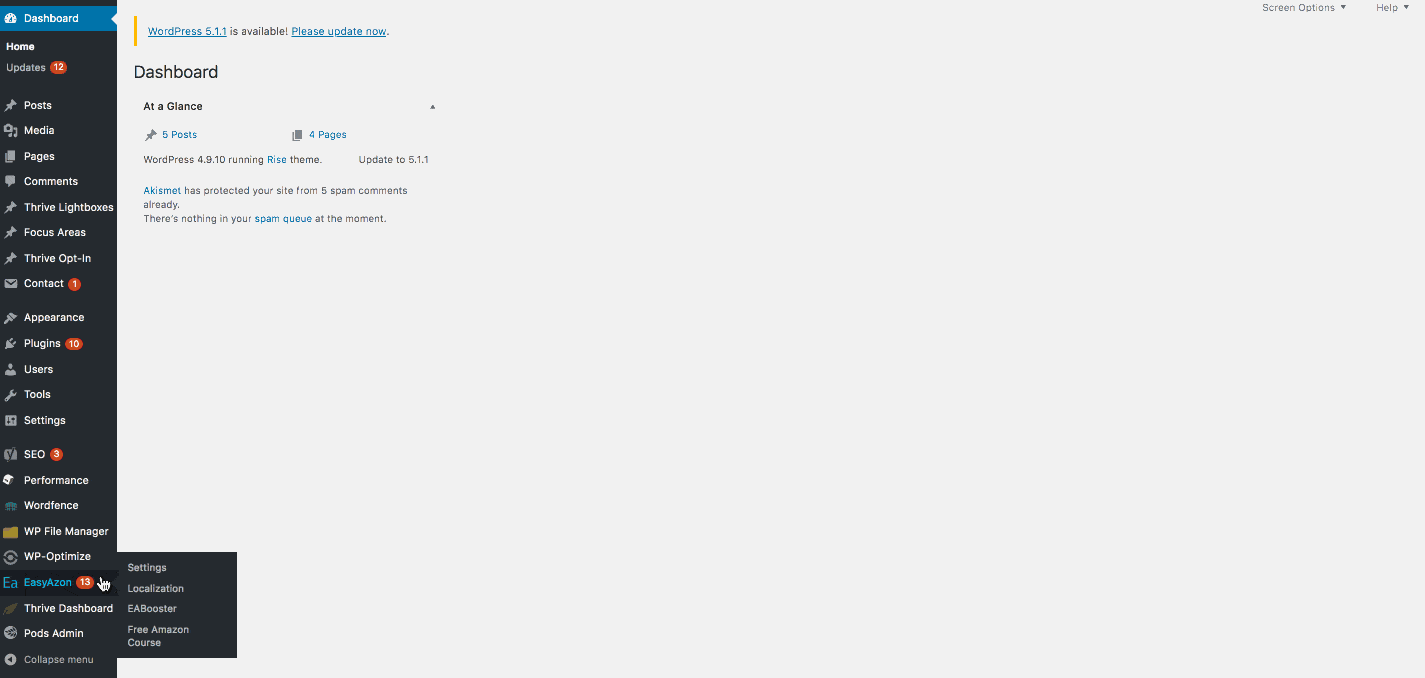Click the Users person icon

[11, 369]
